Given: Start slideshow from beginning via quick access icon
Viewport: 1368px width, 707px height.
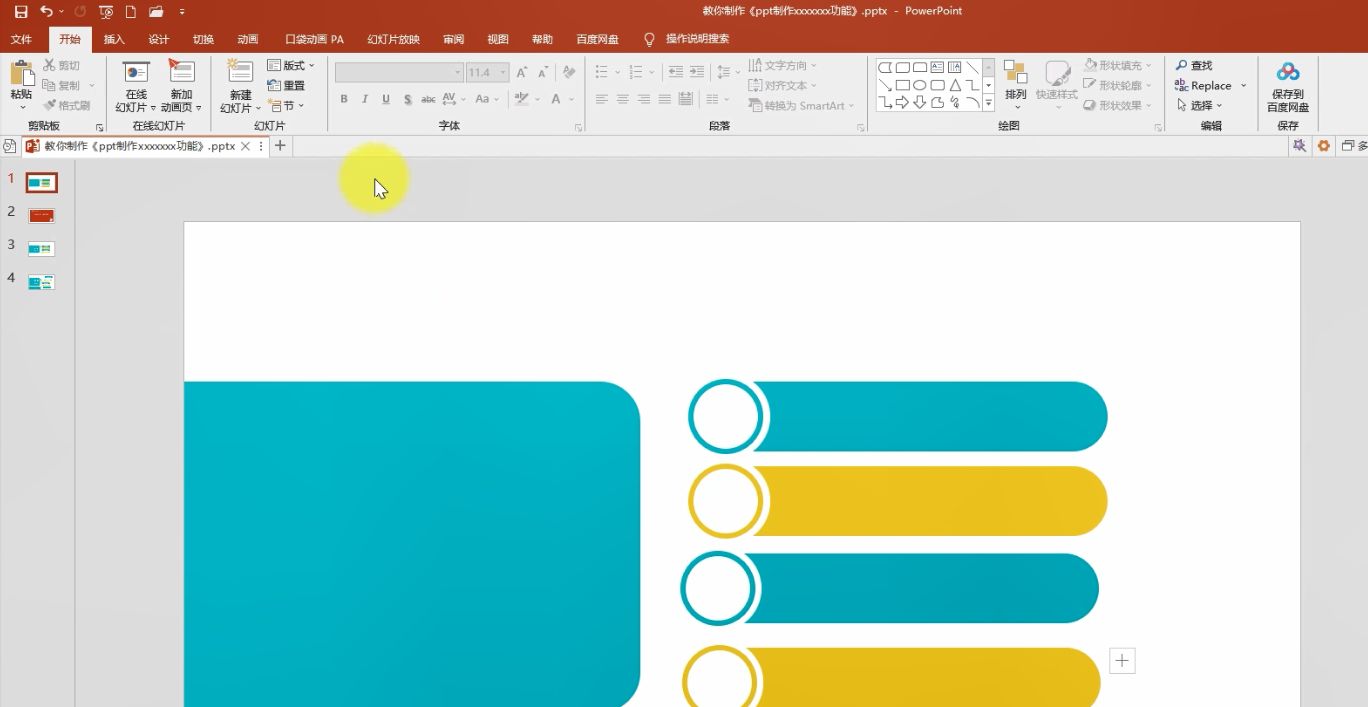Looking at the screenshot, I should (106, 12).
